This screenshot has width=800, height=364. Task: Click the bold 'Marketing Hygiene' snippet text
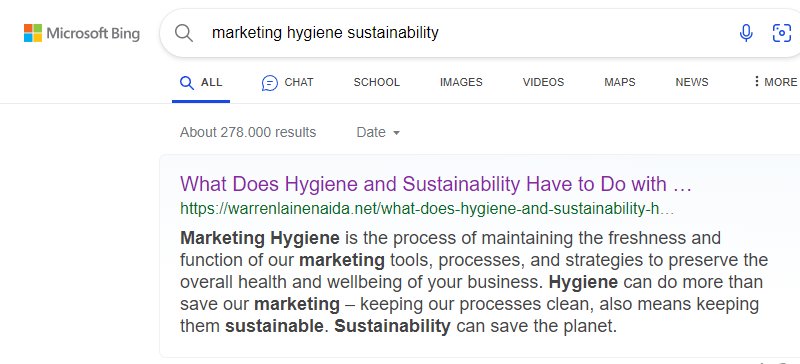[x=260, y=238]
